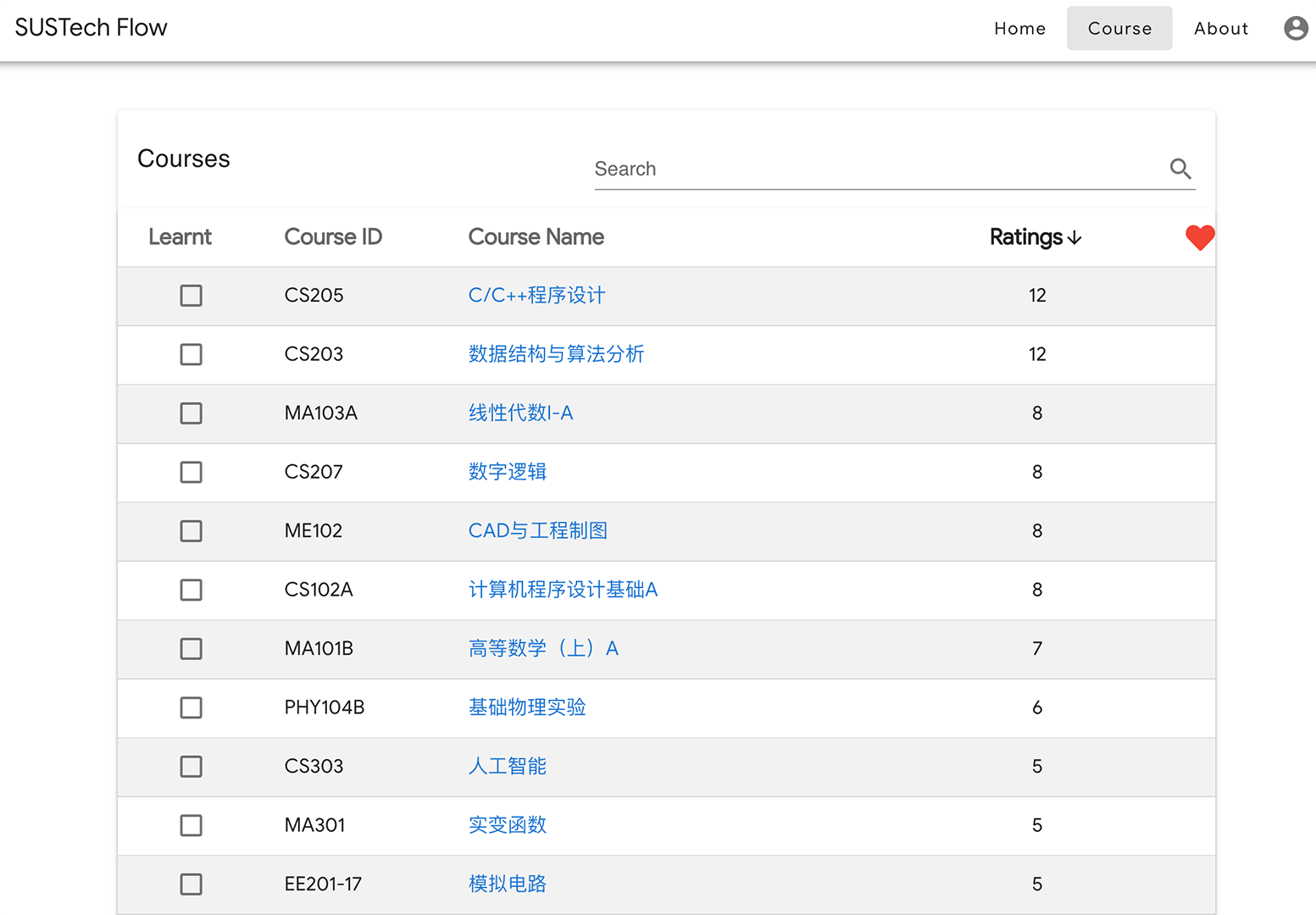Open the 数字逻辑 course page
Image resolution: width=1316 pixels, height=915 pixels.
[507, 472]
